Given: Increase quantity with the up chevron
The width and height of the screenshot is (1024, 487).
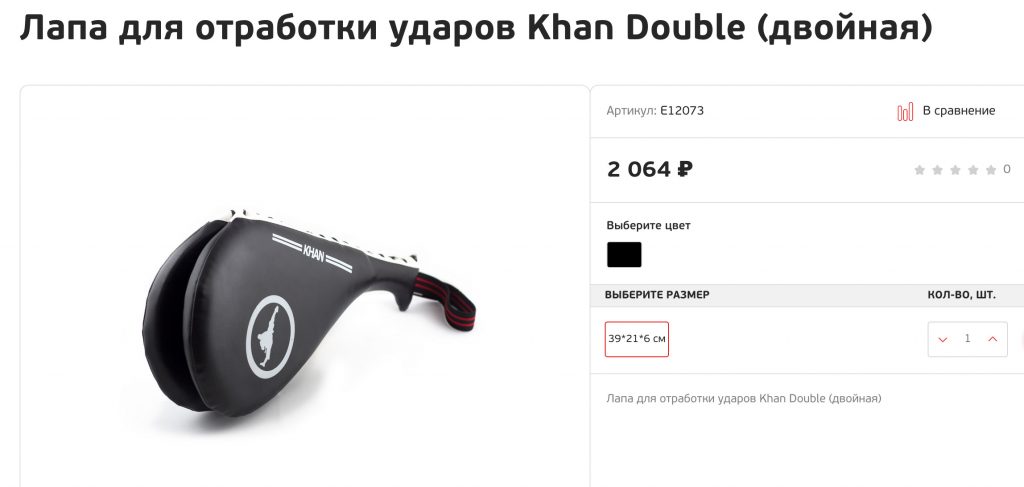Looking at the screenshot, I should 993,339.
